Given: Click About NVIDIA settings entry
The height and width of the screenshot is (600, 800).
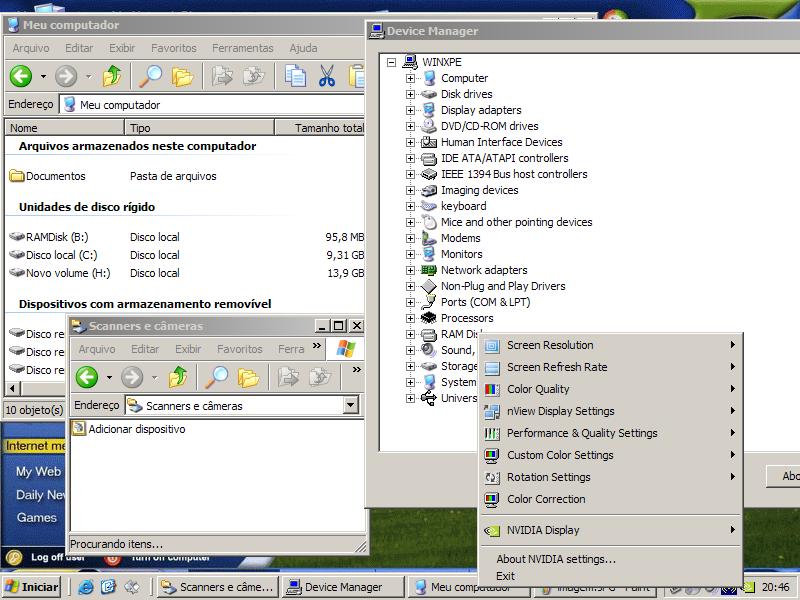Looking at the screenshot, I should (x=611, y=559).
